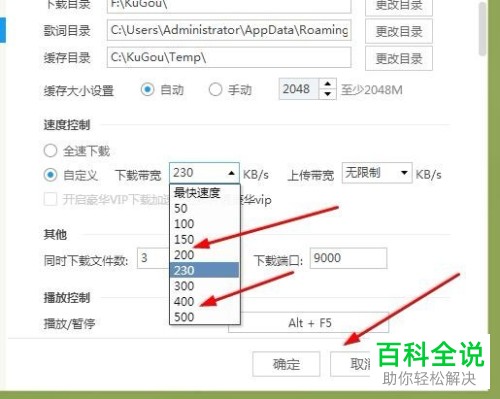
Task: Choose 200 from bandwidth list
Action: point(205,255)
